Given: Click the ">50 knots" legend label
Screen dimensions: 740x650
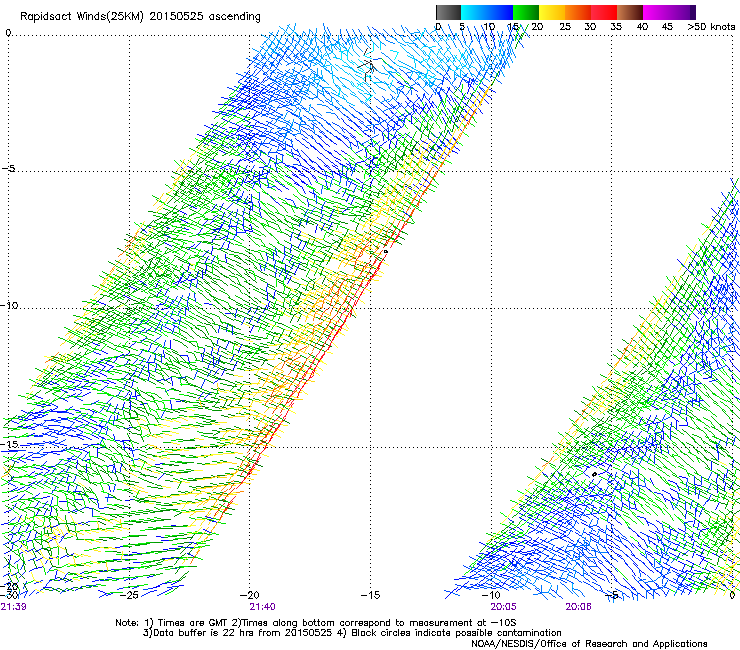Looking at the screenshot, I should 711,27.
